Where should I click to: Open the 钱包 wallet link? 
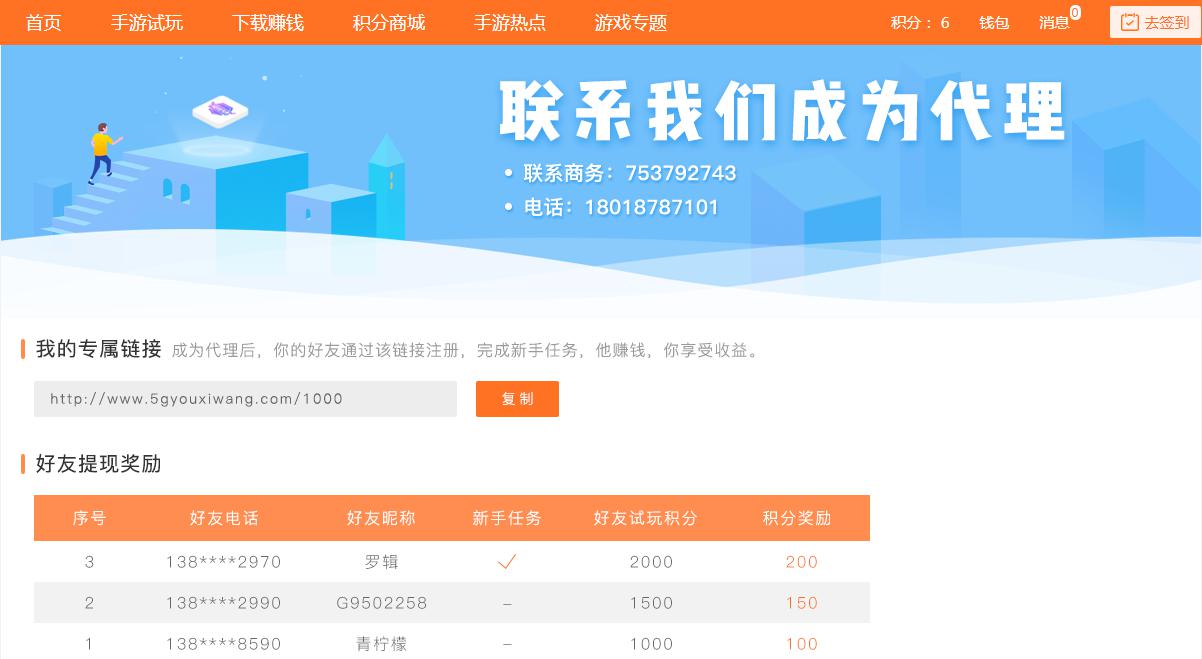pyautogui.click(x=994, y=22)
